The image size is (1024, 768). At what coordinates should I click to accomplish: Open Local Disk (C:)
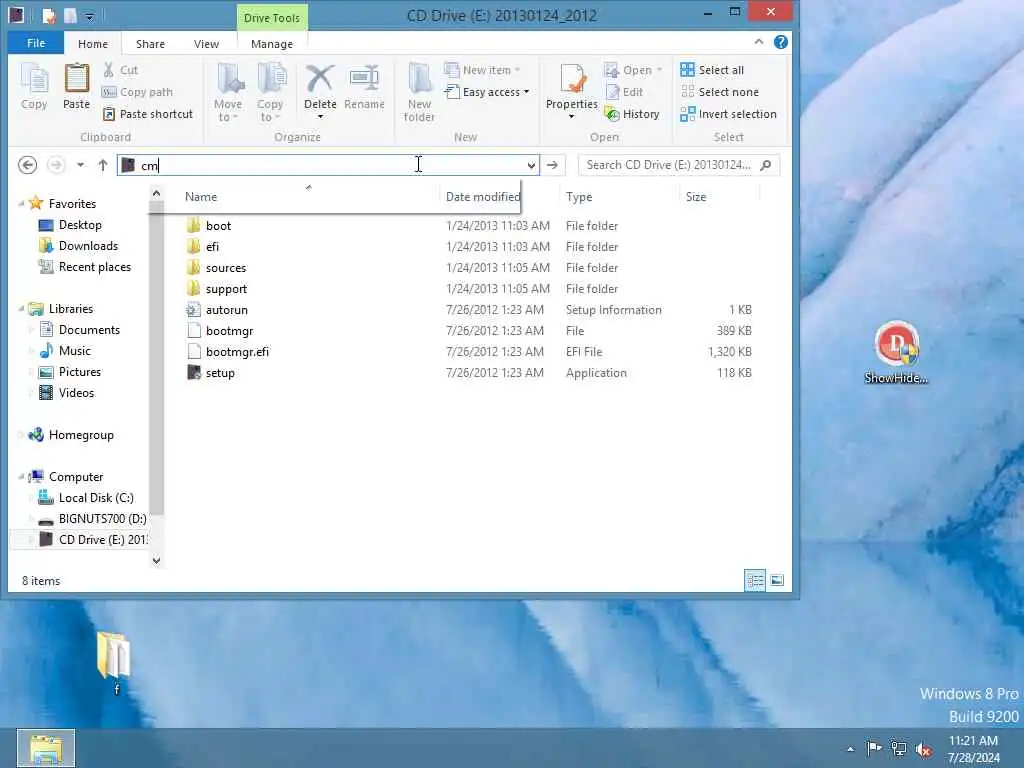tap(96, 498)
